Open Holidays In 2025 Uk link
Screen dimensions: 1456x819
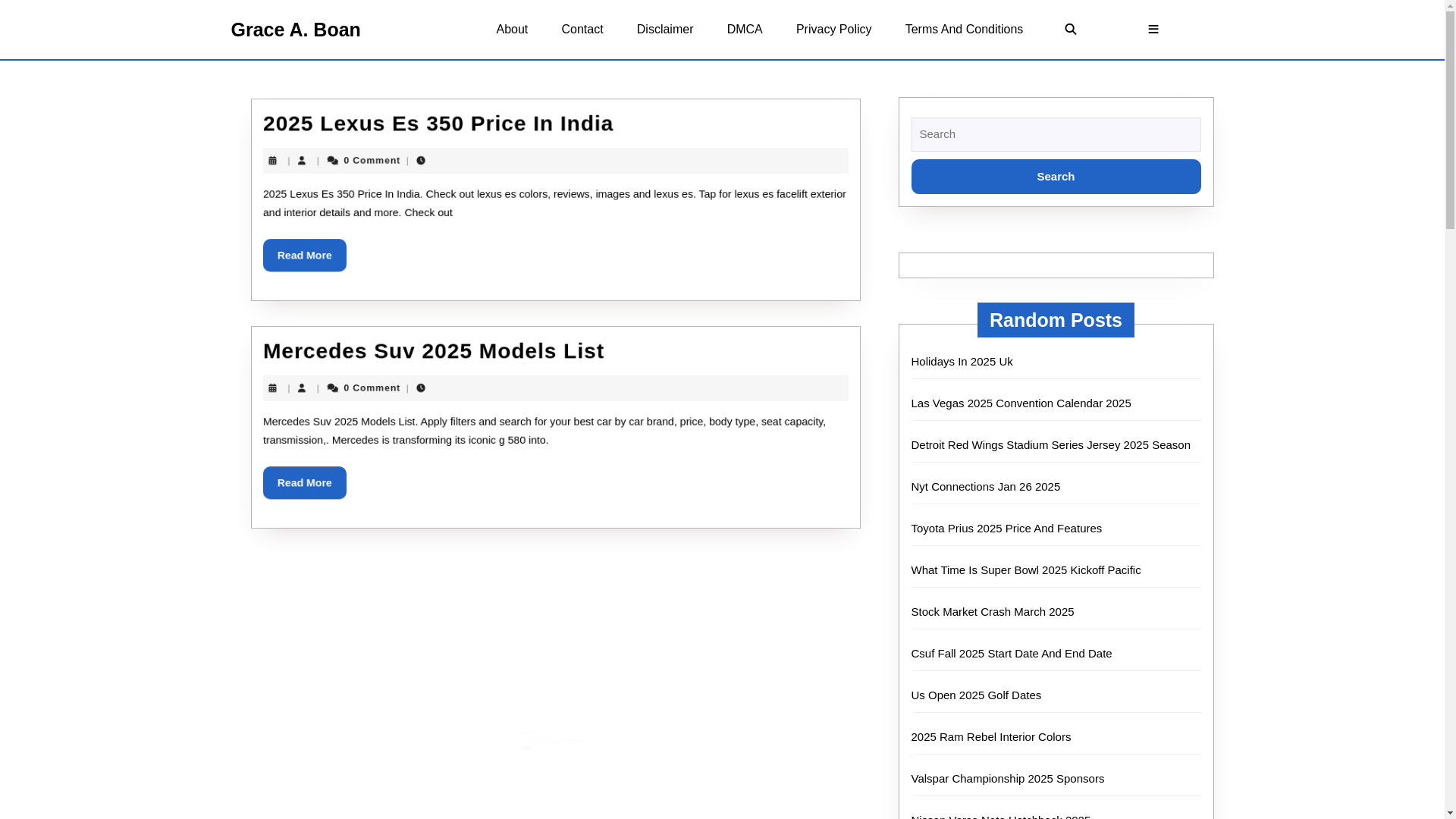[x=962, y=362]
